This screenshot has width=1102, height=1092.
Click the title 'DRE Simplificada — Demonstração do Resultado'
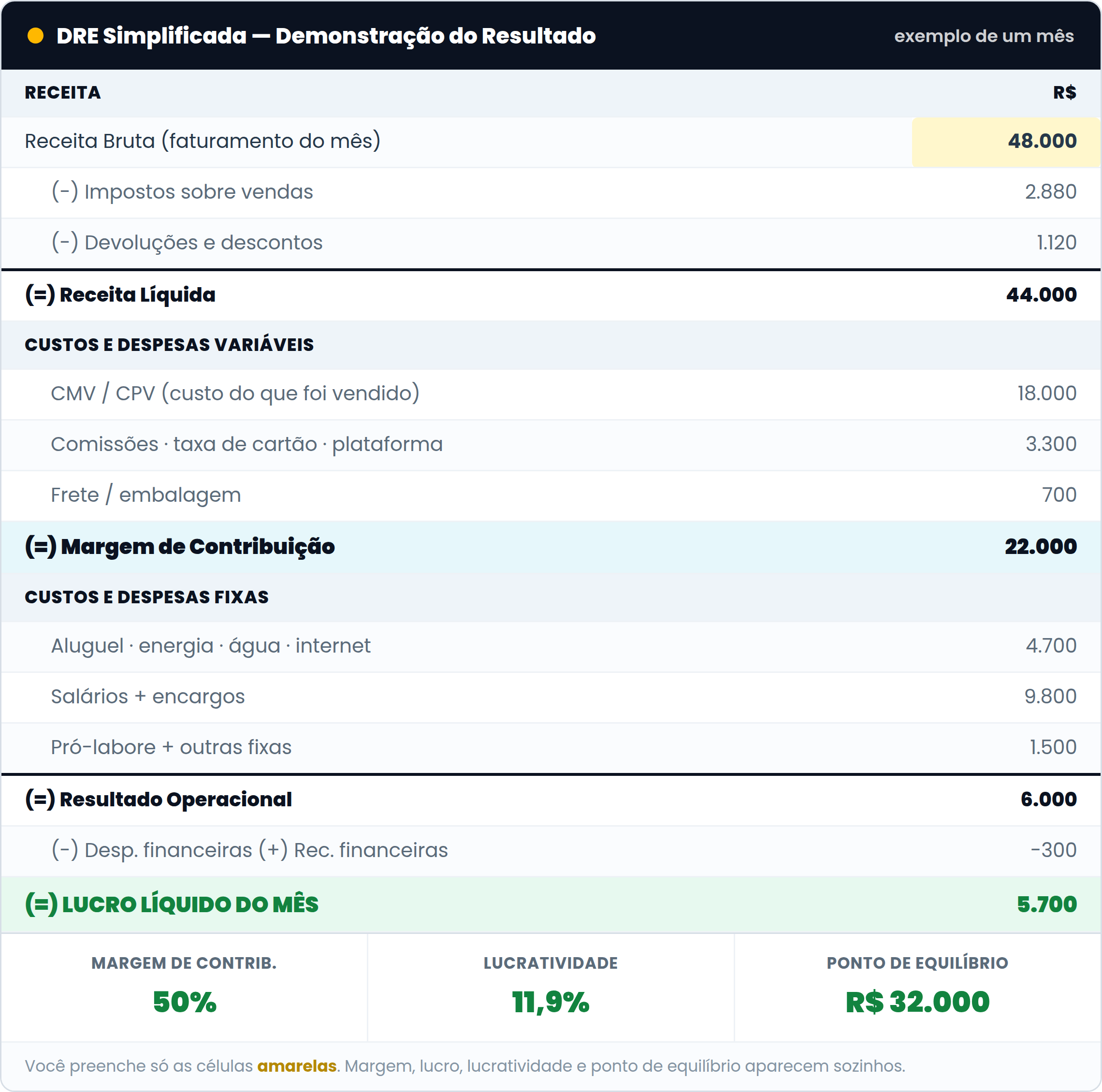(x=326, y=36)
